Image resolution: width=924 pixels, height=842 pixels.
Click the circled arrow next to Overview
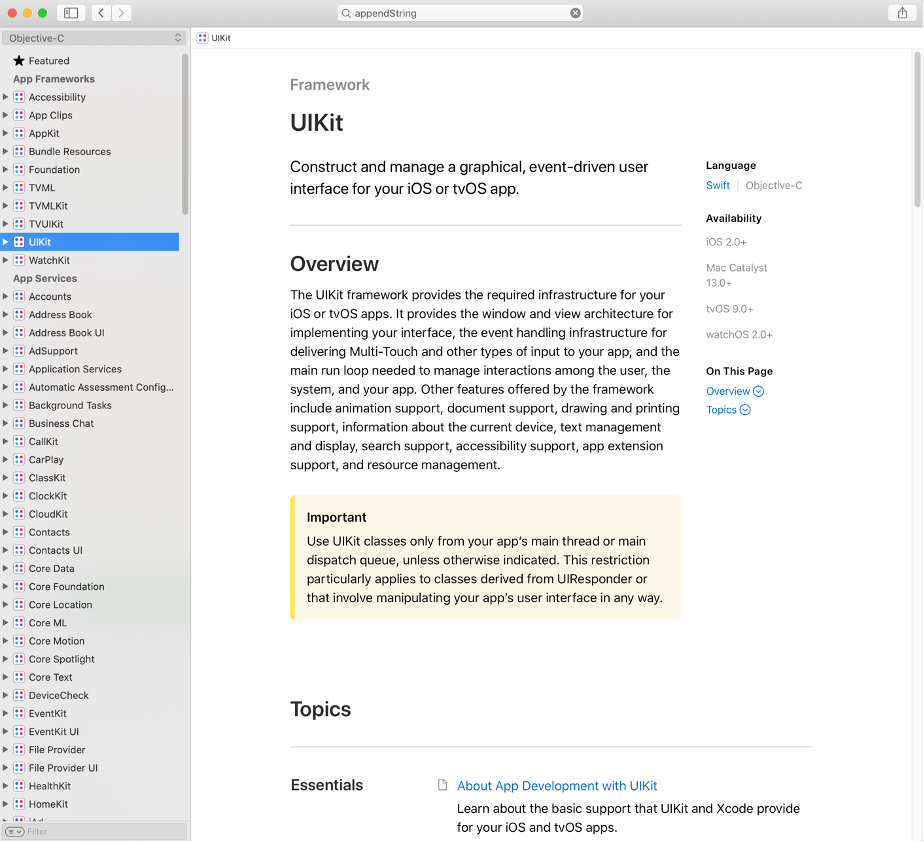(x=758, y=391)
